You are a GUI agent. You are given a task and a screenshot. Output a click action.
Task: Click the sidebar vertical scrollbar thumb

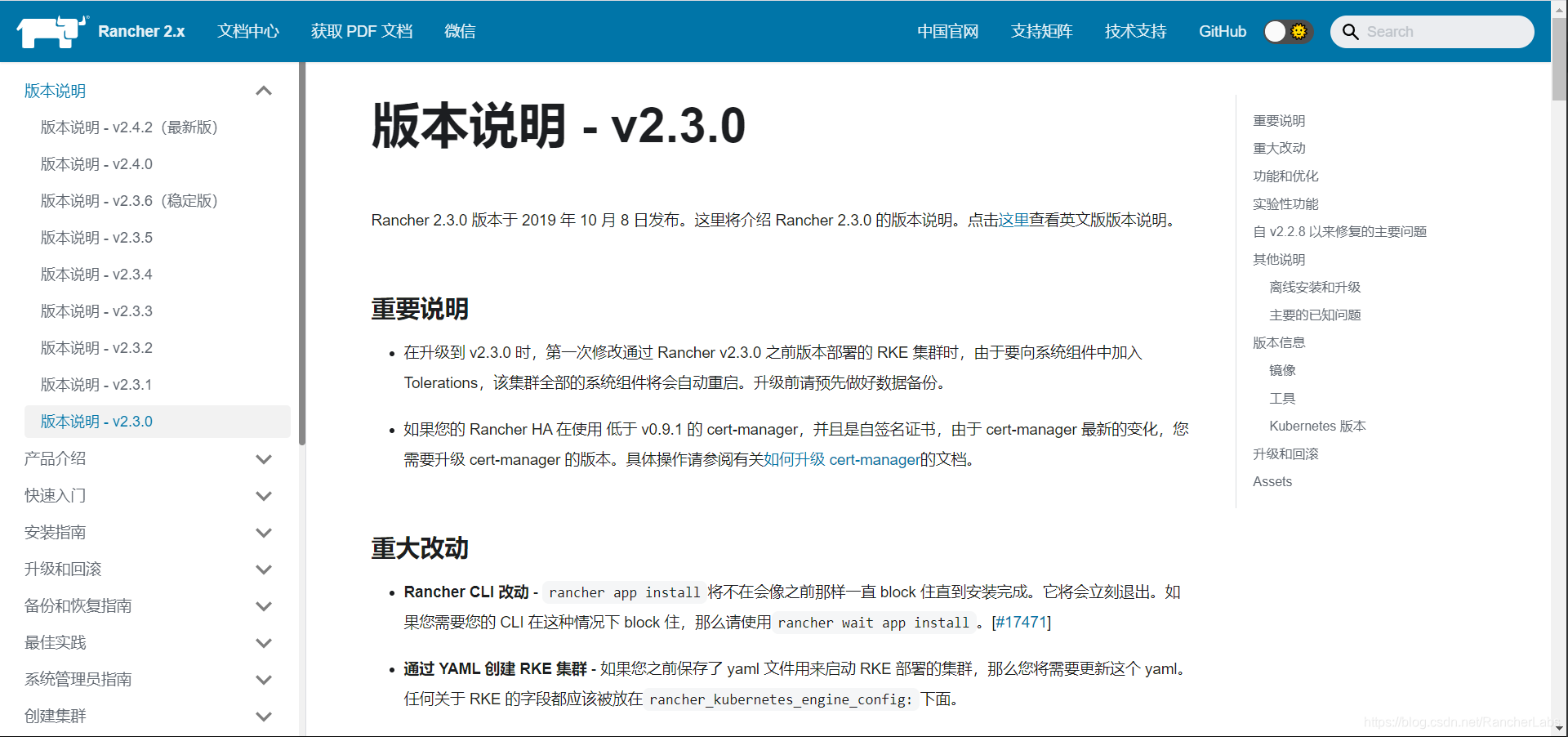(x=302, y=253)
